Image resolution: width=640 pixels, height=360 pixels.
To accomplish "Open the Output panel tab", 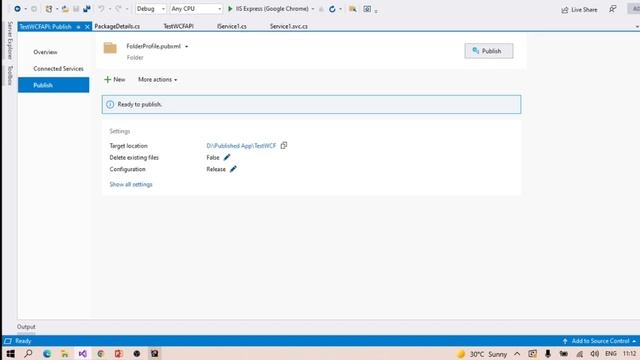I will click(26, 327).
